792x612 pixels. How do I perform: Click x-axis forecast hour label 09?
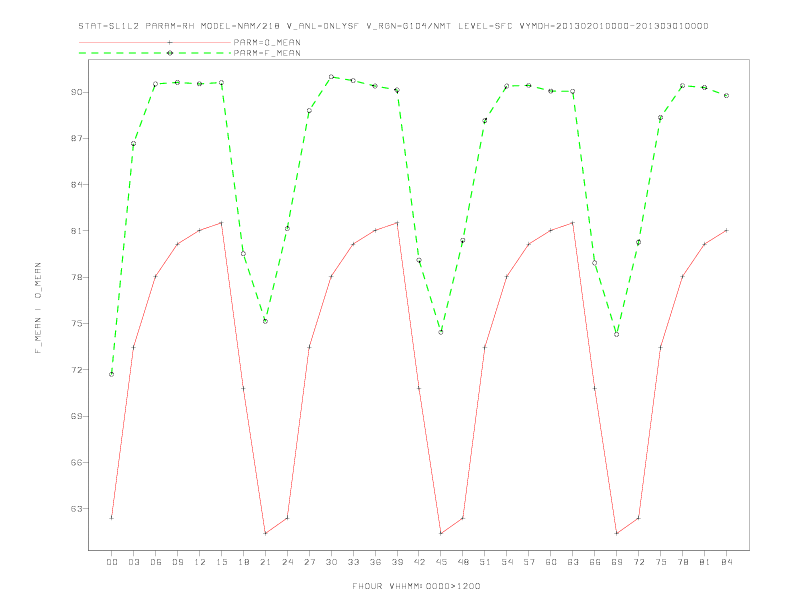pos(177,562)
